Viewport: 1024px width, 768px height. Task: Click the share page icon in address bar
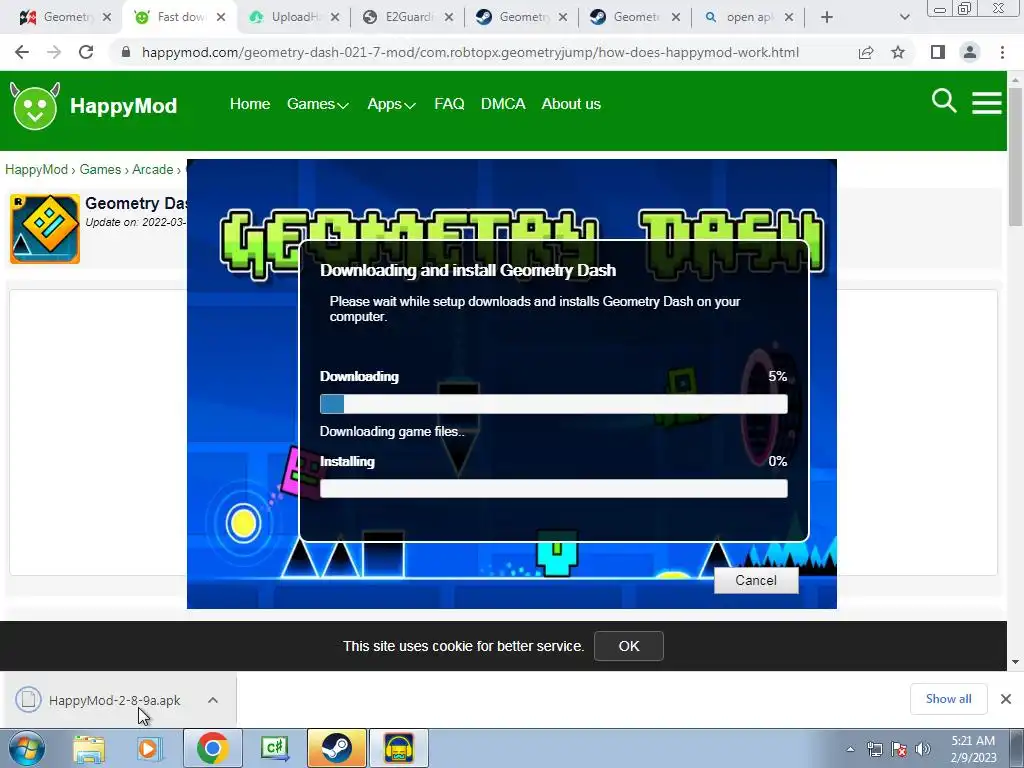coord(866,52)
